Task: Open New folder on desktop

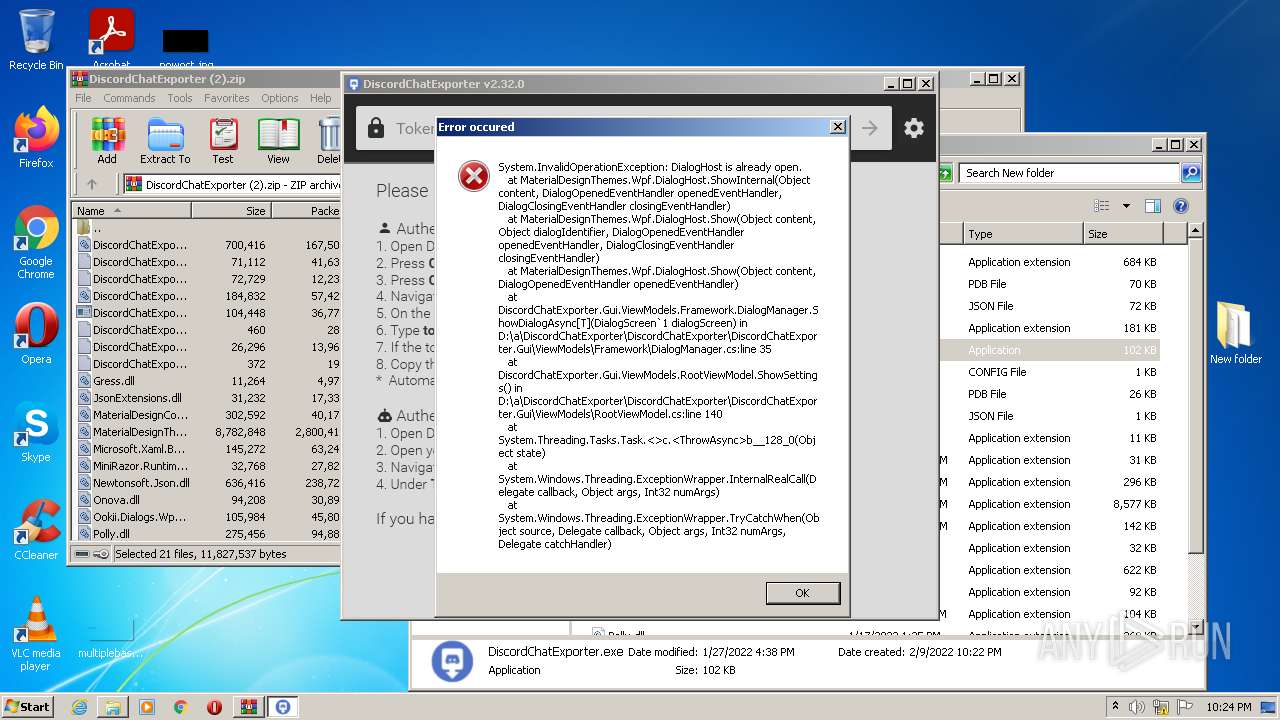Action: click(1236, 333)
